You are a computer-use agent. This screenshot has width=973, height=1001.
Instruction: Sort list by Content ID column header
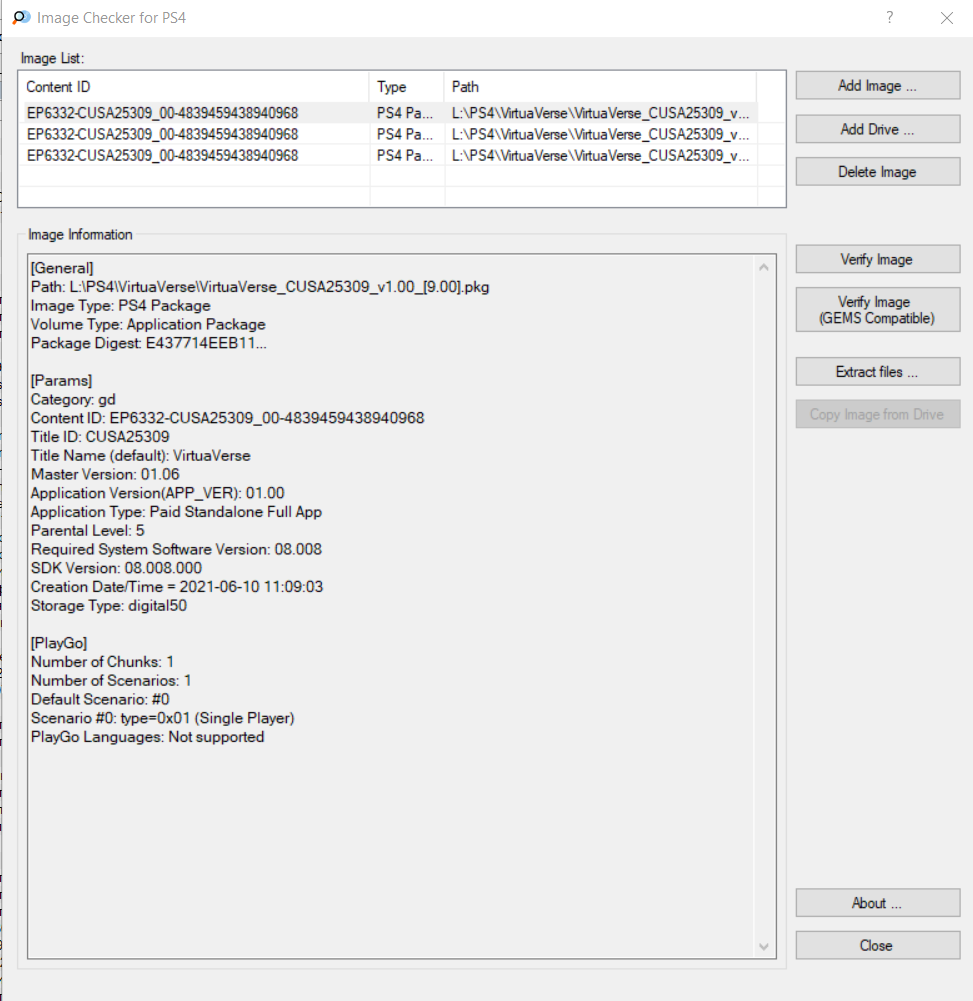pyautogui.click(x=194, y=87)
